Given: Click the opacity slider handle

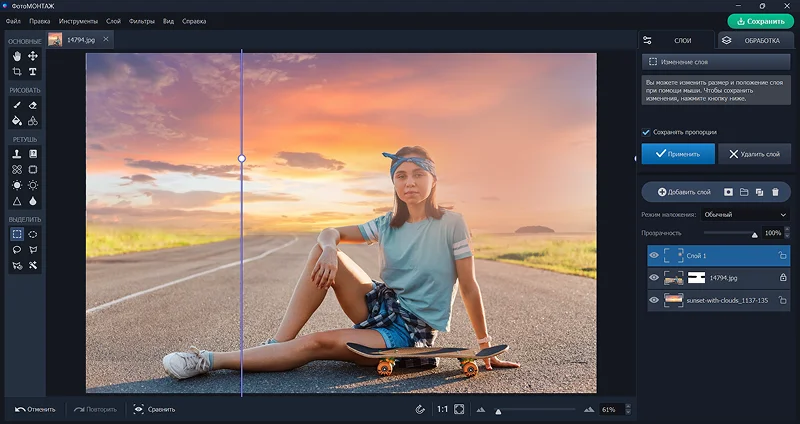Looking at the screenshot, I should (x=755, y=235).
